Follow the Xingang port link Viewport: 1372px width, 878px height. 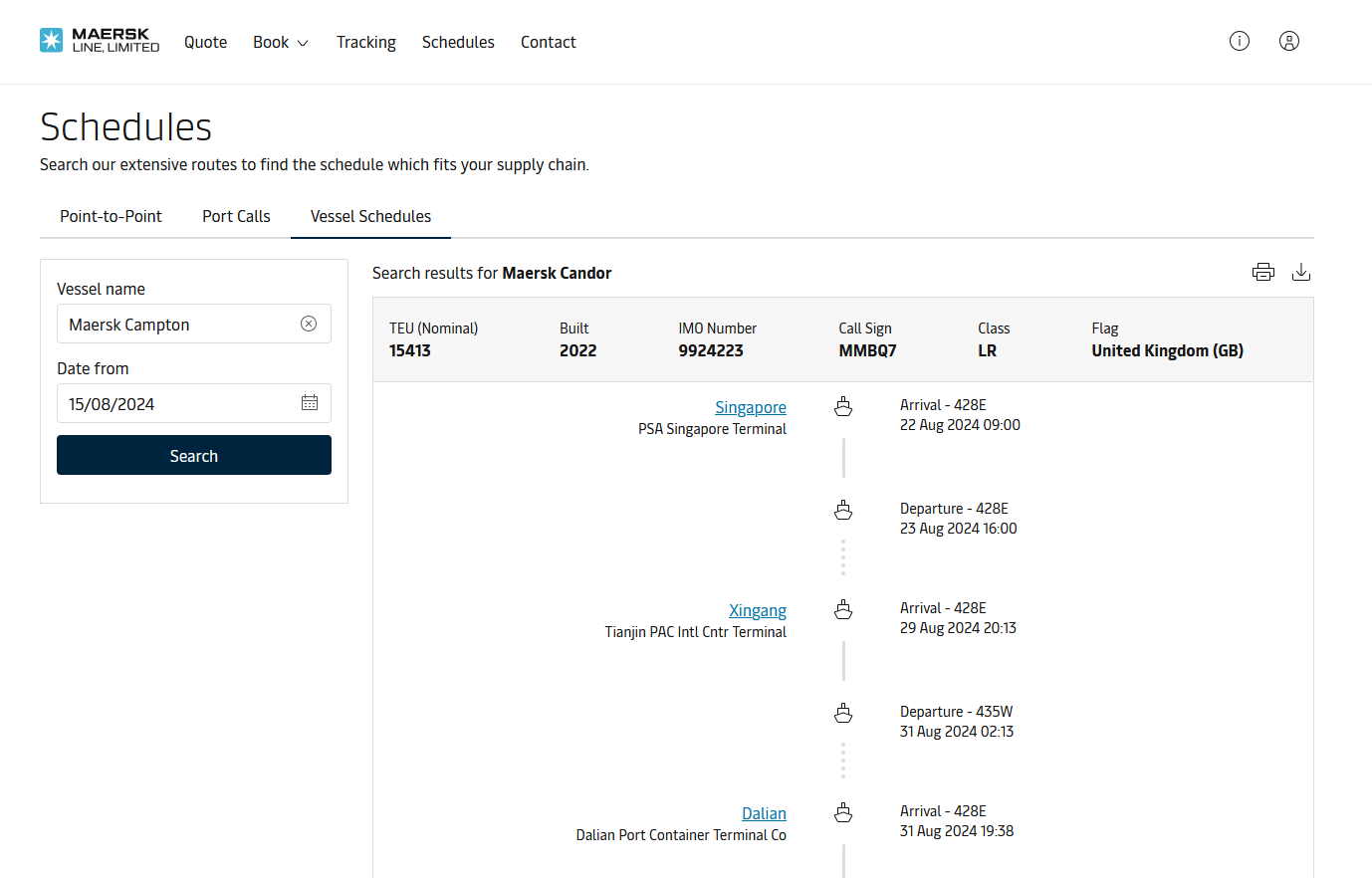tap(757, 610)
